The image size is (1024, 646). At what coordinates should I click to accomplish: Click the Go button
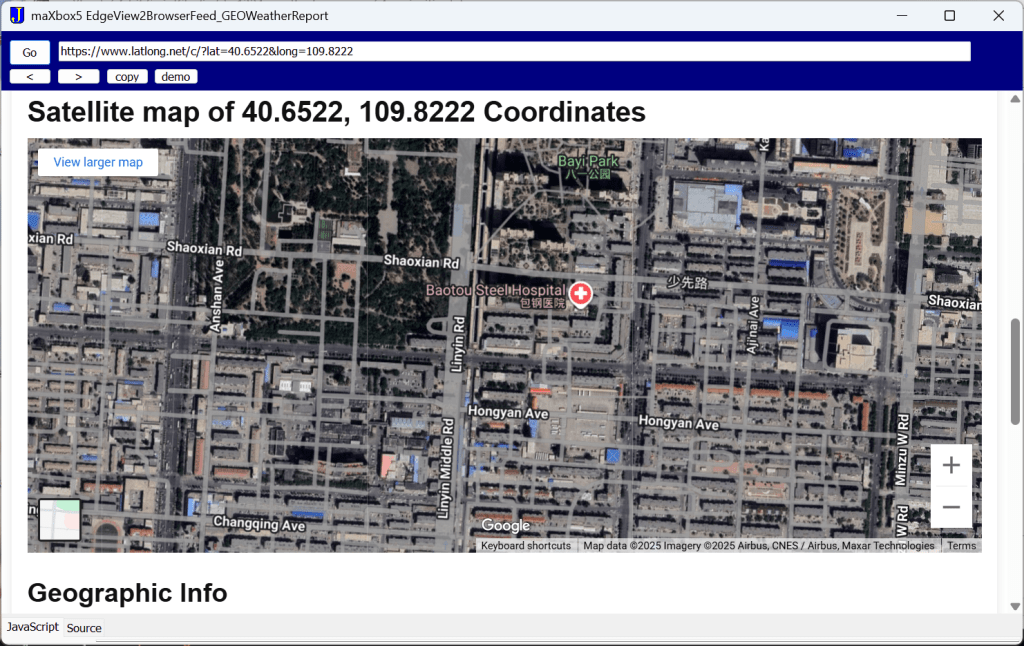30,53
